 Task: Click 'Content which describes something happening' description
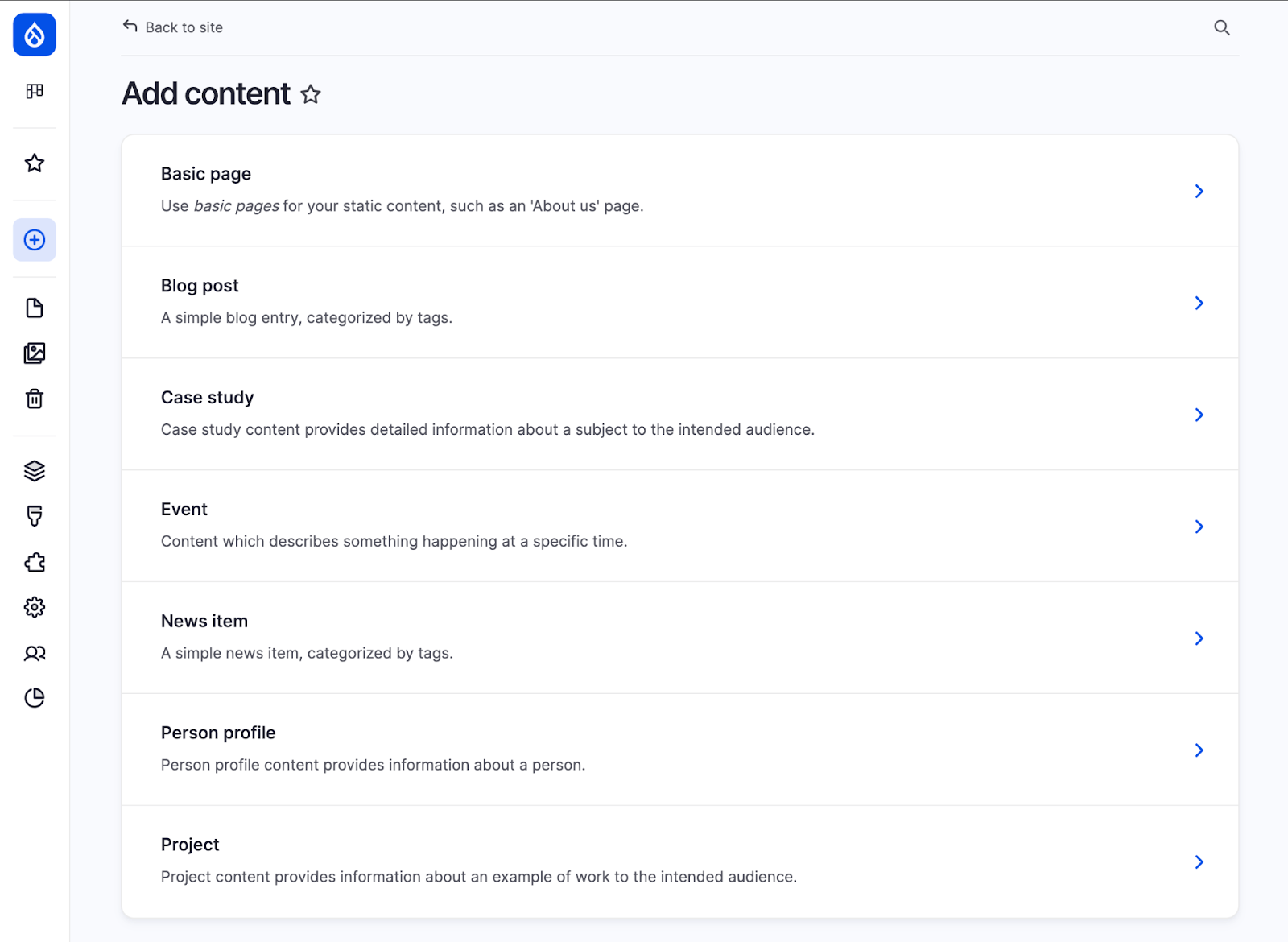pyautogui.click(x=394, y=542)
